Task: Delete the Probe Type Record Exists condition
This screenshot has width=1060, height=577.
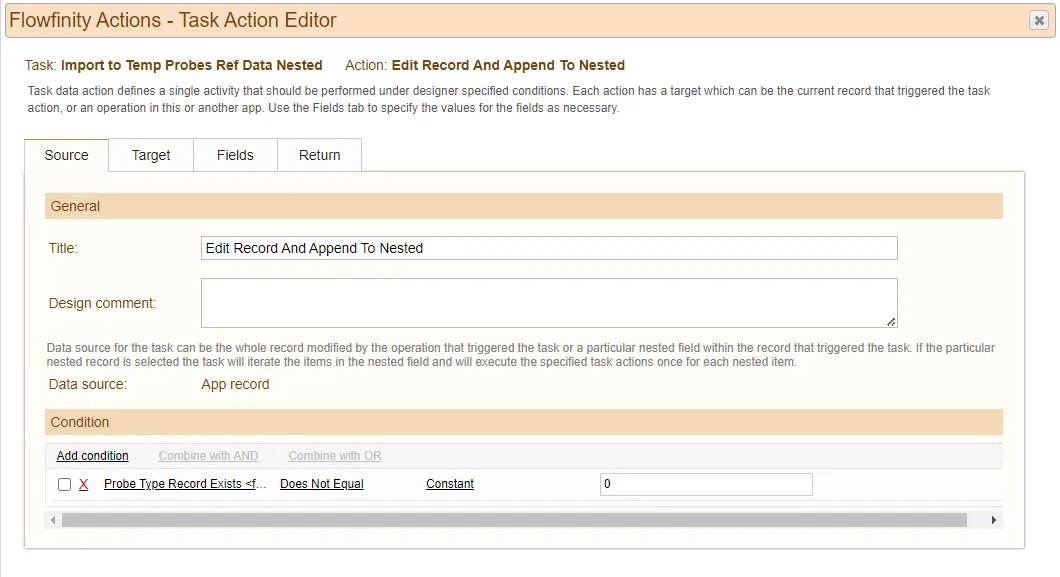Action: pos(84,484)
